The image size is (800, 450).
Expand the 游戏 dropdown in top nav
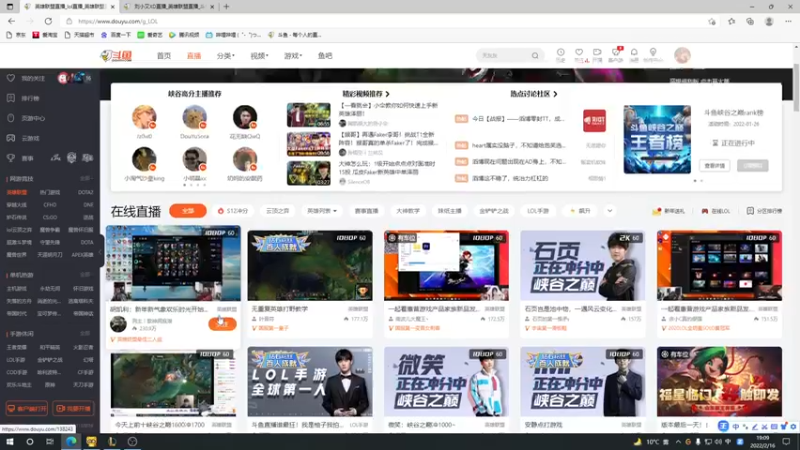point(293,56)
